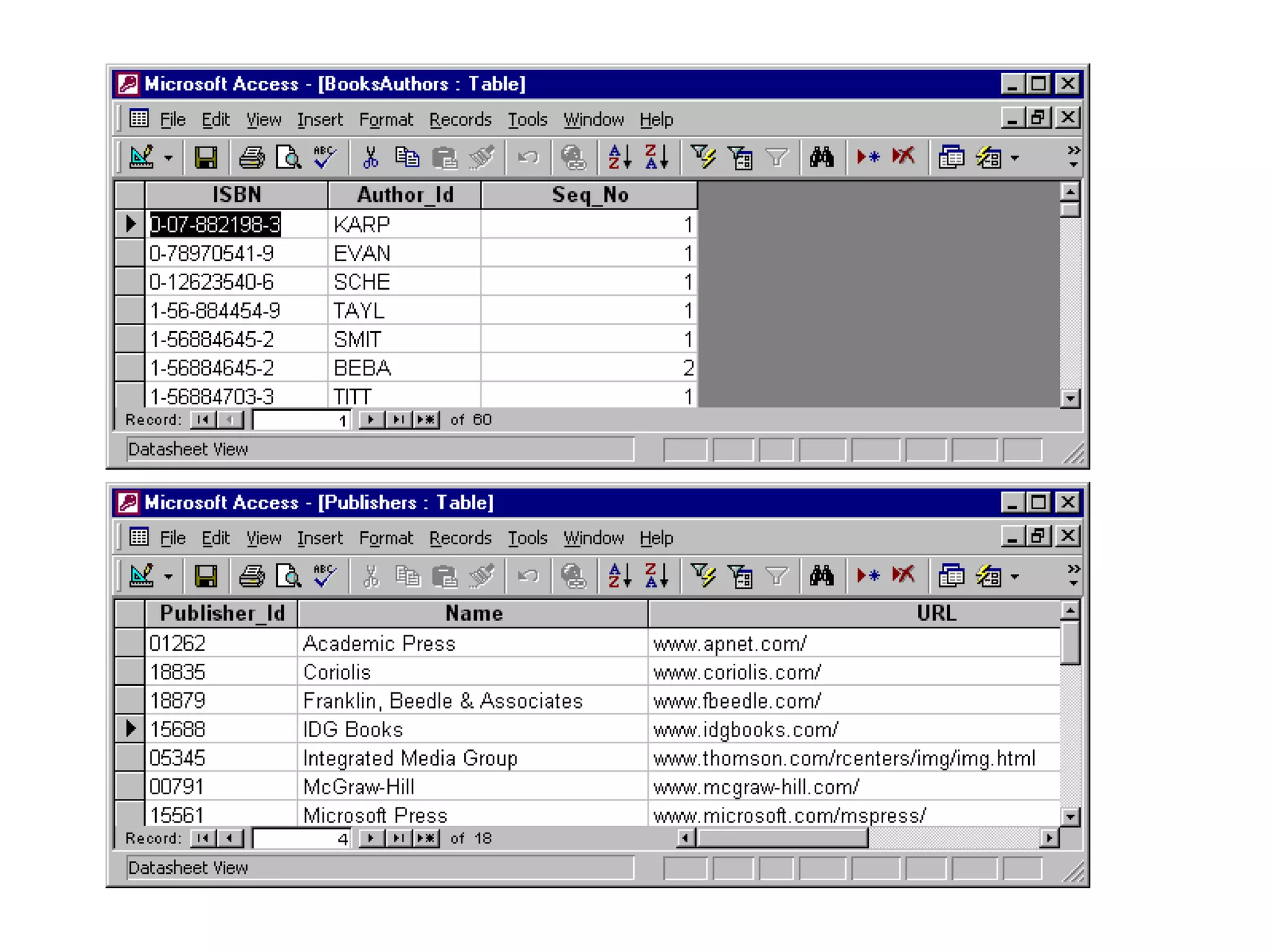Click cell 'TAYL' in Author_Id column
The width and height of the screenshot is (1270, 952).
point(404,311)
